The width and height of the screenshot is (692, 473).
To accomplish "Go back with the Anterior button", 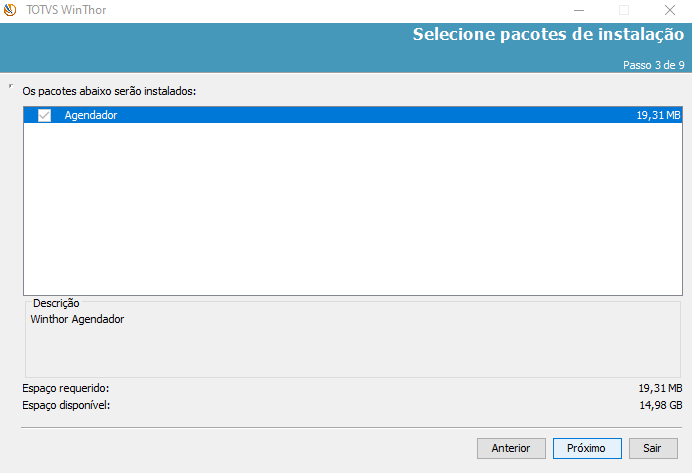I will (x=511, y=448).
